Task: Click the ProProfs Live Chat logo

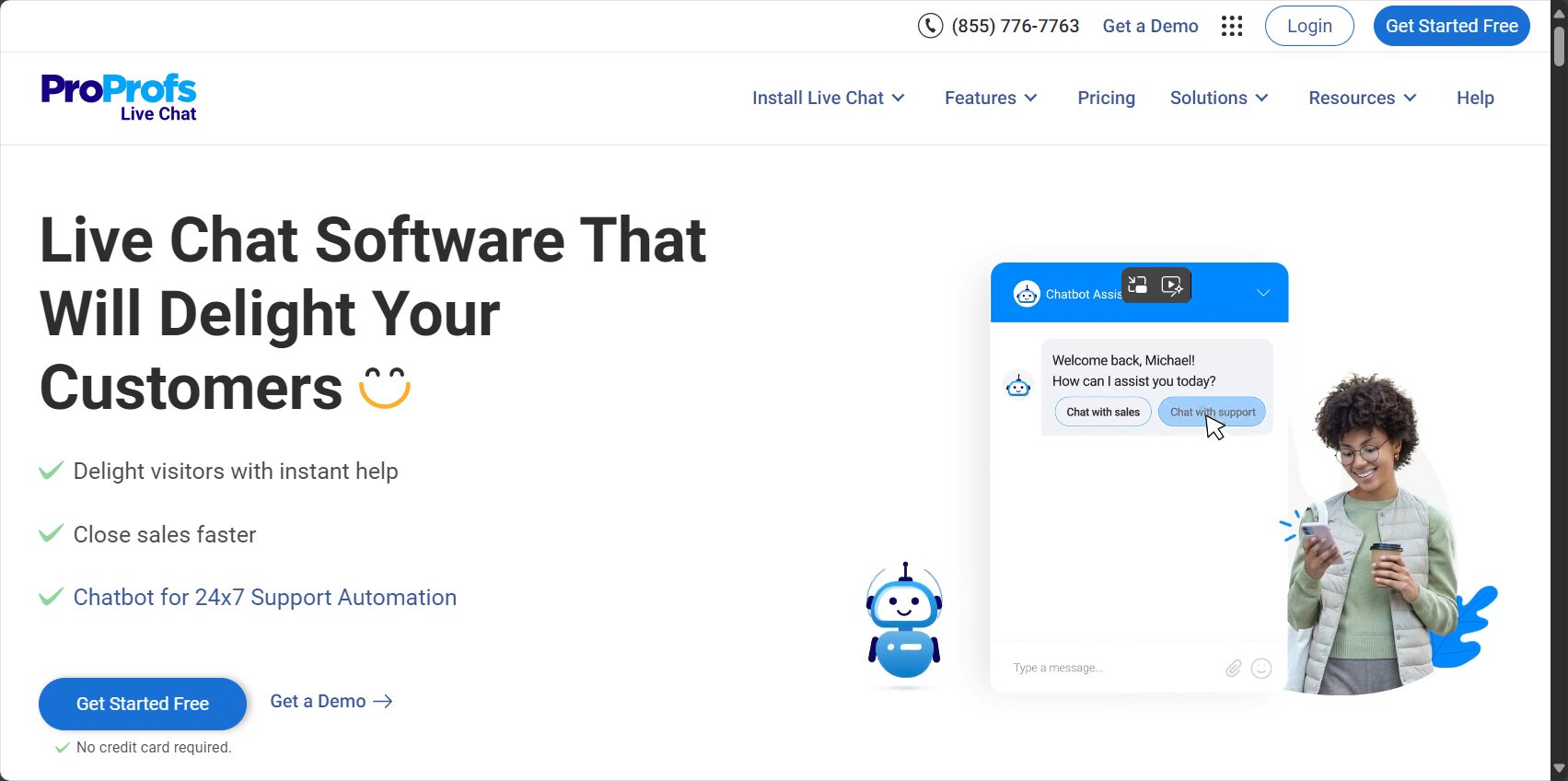Action: click(x=119, y=98)
